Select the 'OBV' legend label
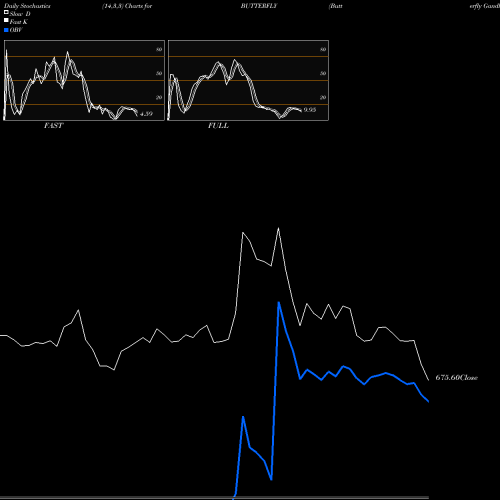Screen dimensions: 500x500 [x=16, y=30]
